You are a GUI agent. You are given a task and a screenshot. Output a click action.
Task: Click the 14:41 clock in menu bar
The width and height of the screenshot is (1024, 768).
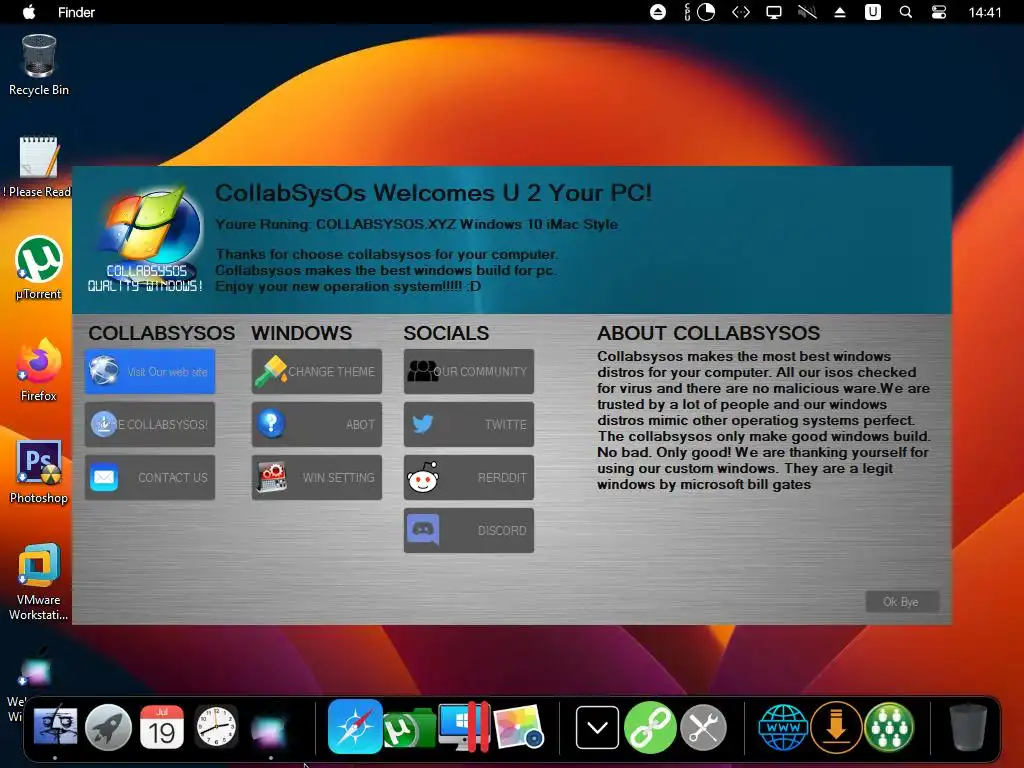(985, 12)
